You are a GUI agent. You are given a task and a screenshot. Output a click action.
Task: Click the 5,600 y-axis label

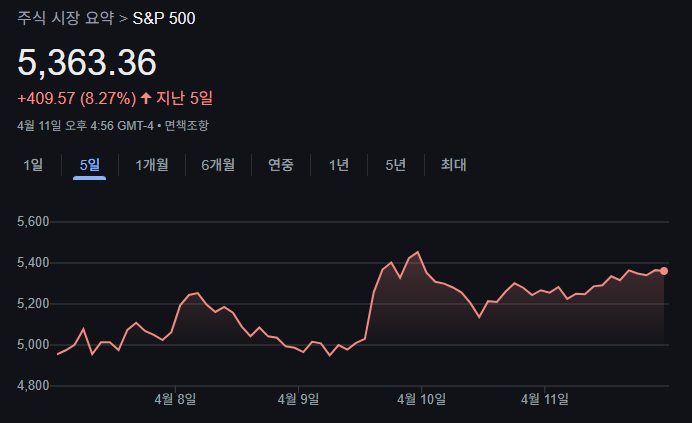33,222
